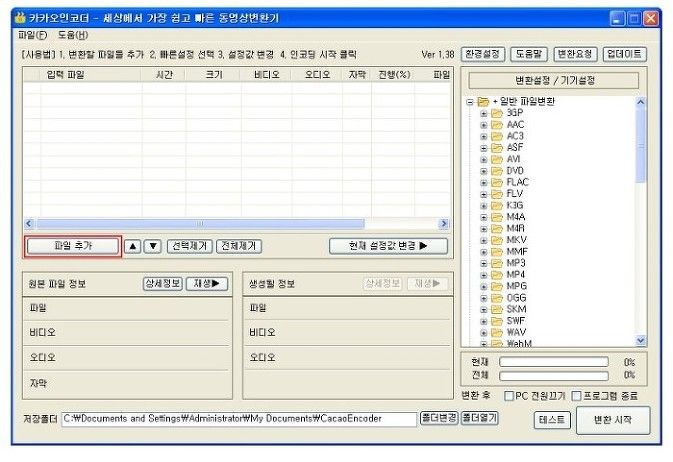Select the K3G folder icon
Viewport: 673px width, 462px height.
[497, 205]
